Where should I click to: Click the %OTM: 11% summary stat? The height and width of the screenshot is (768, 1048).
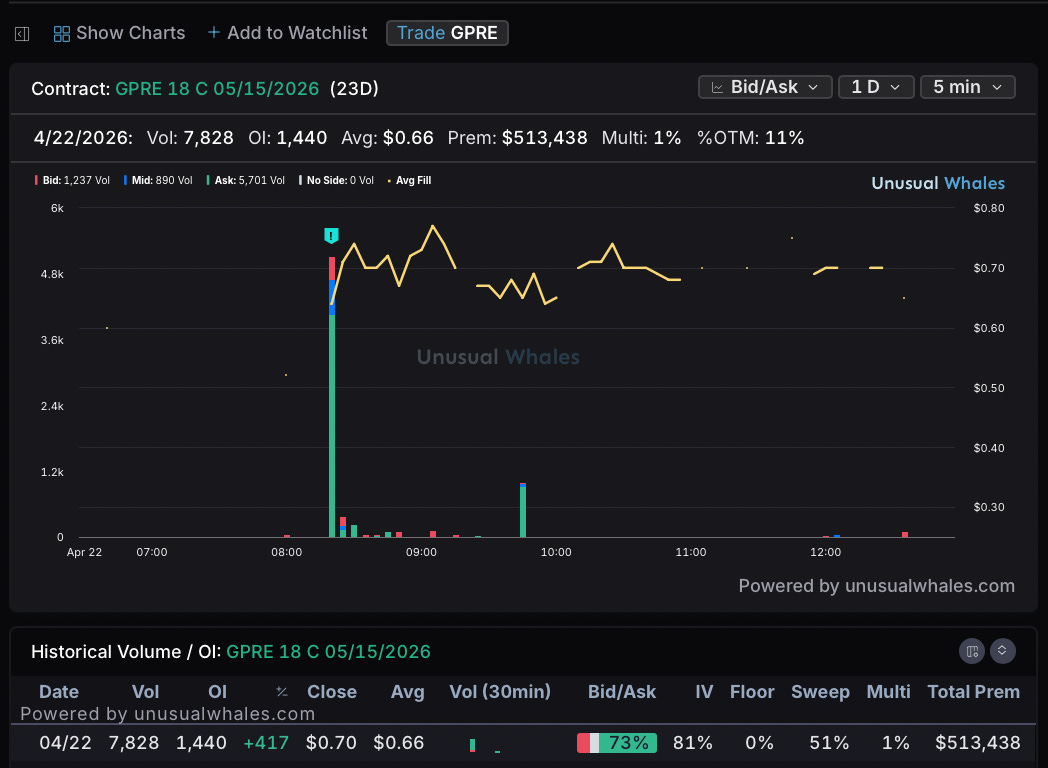(x=750, y=138)
